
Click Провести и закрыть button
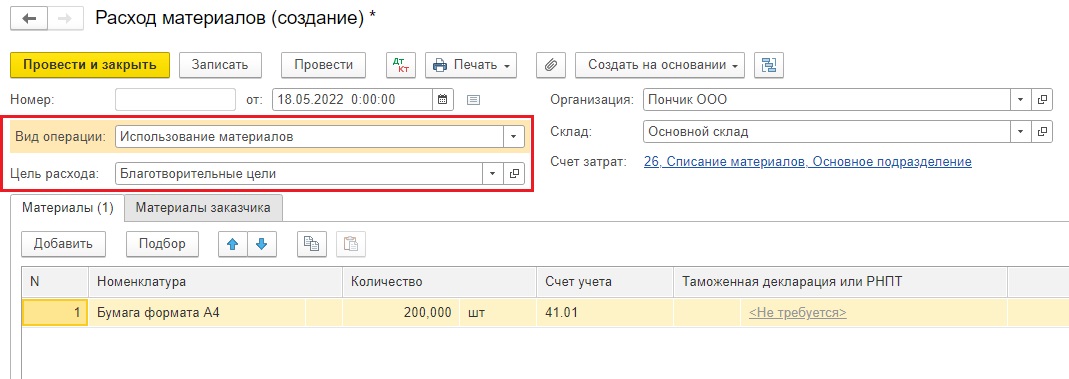[x=90, y=65]
